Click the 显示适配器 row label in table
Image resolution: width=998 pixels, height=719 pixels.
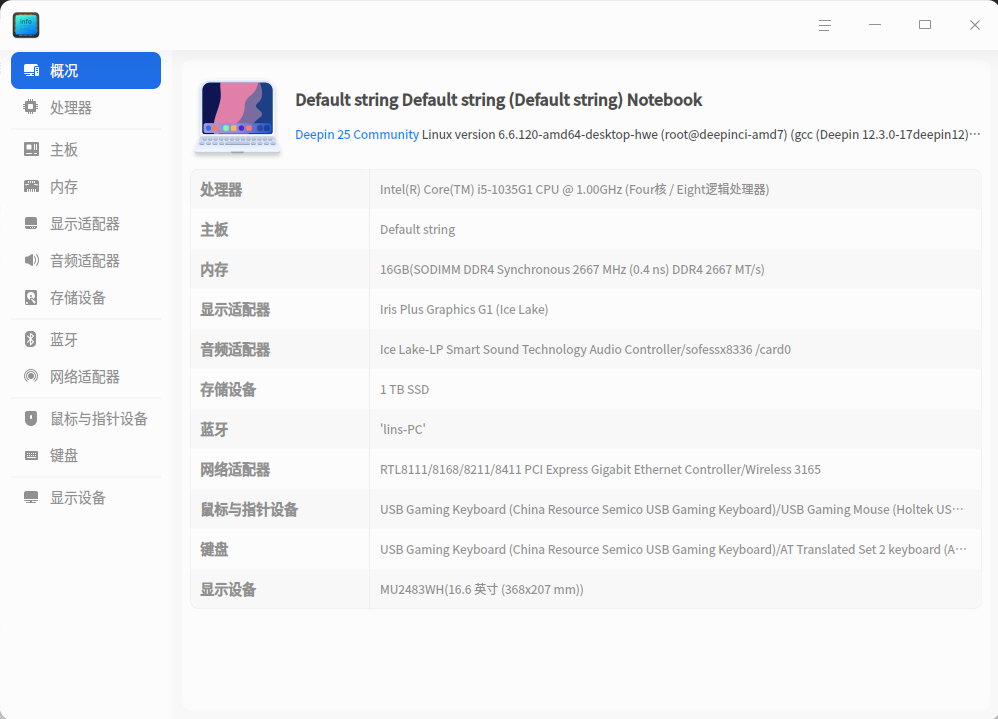click(x=235, y=310)
